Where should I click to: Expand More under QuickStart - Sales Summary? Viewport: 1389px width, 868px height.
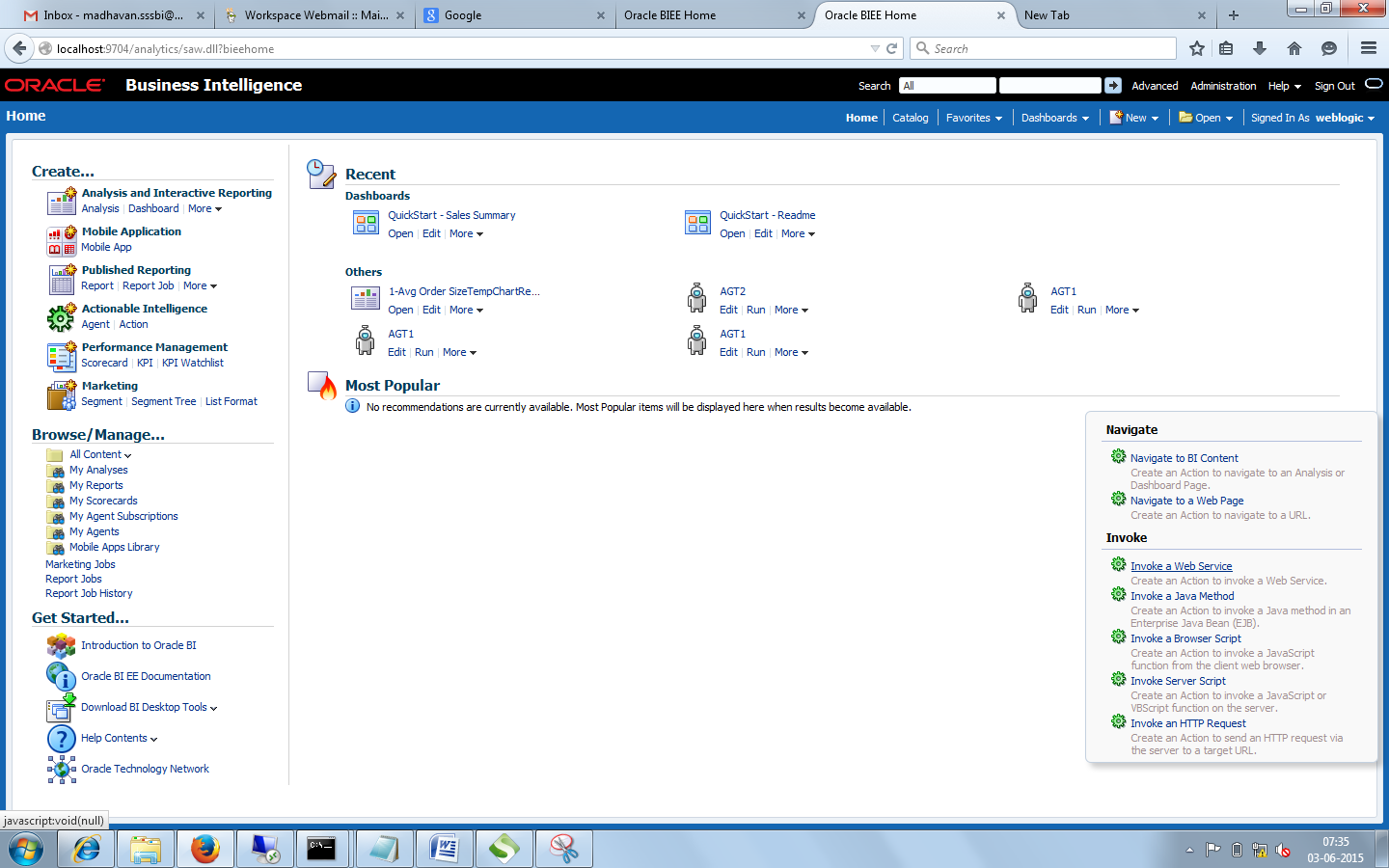pos(467,233)
